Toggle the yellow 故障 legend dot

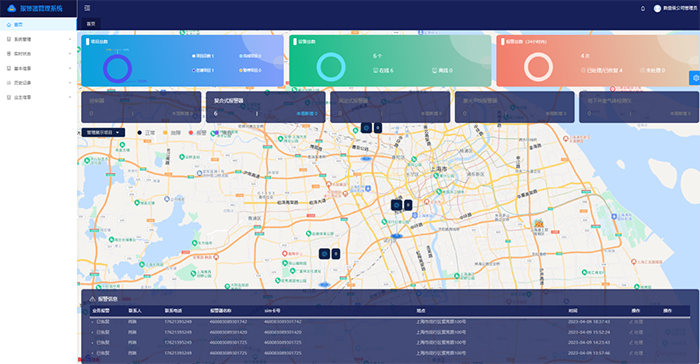click(165, 133)
